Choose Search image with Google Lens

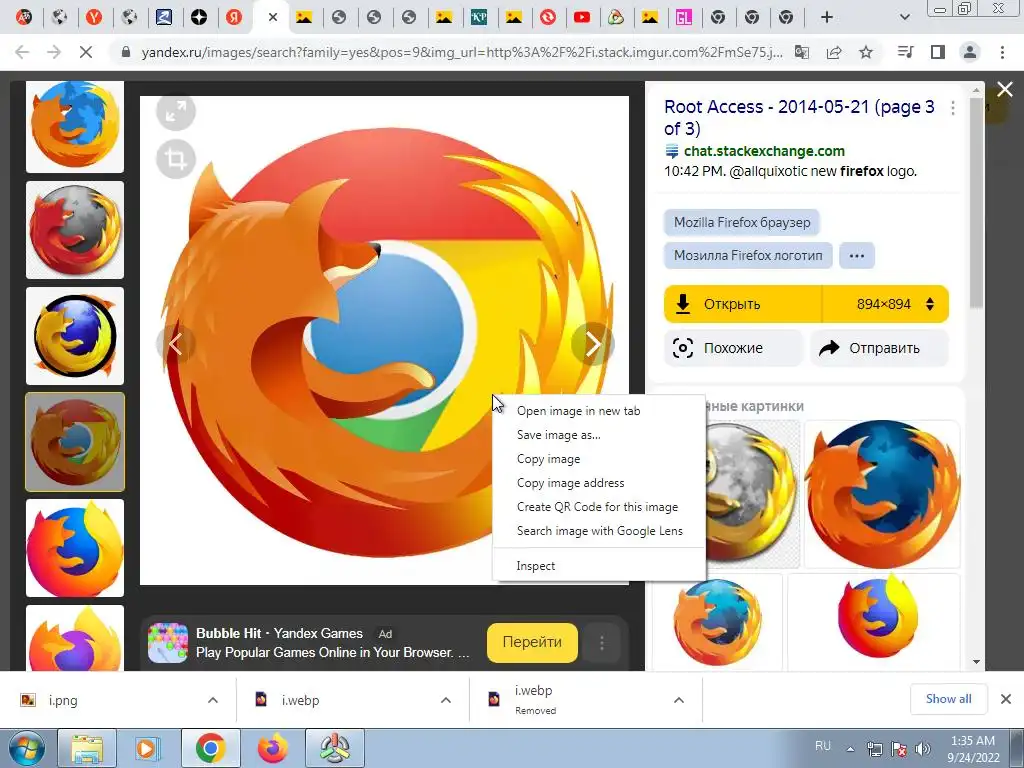click(x=599, y=531)
